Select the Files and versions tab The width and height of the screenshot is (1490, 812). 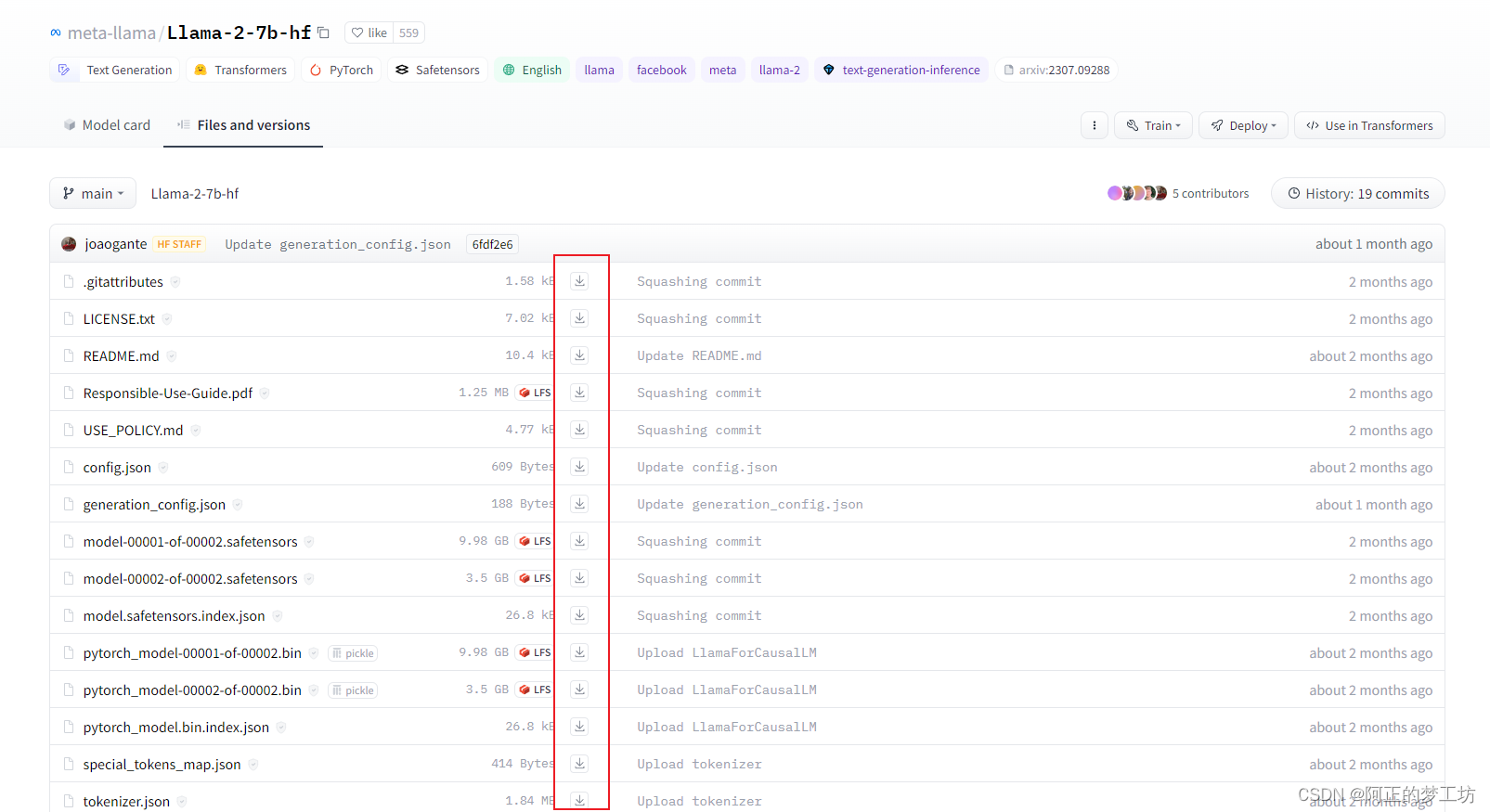243,125
